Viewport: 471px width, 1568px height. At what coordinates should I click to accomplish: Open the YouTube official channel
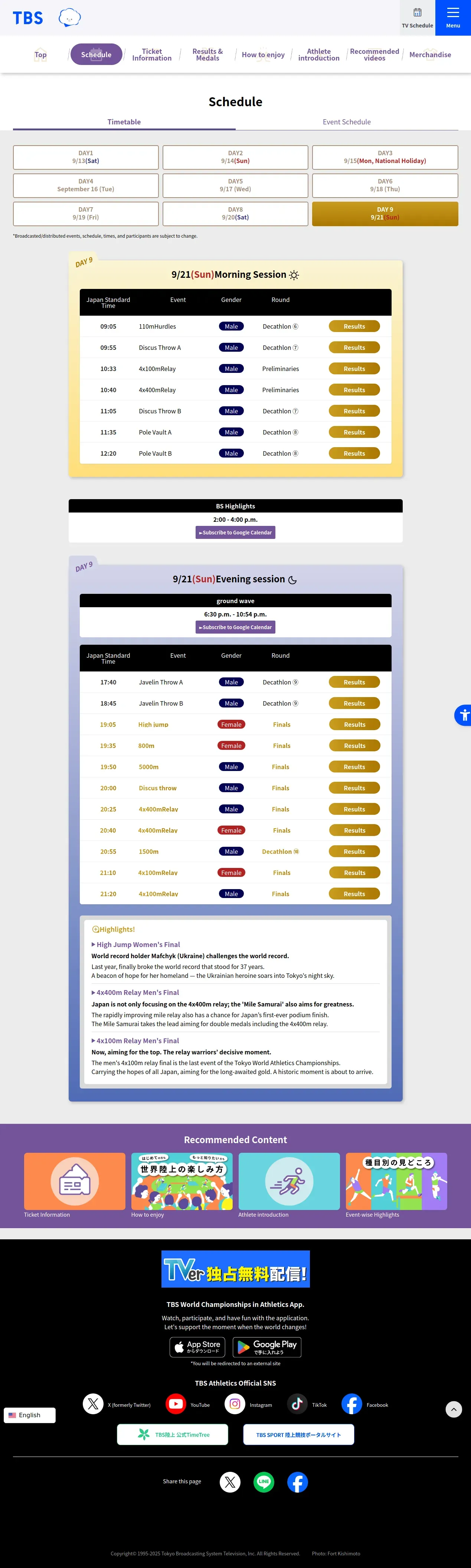click(176, 1404)
